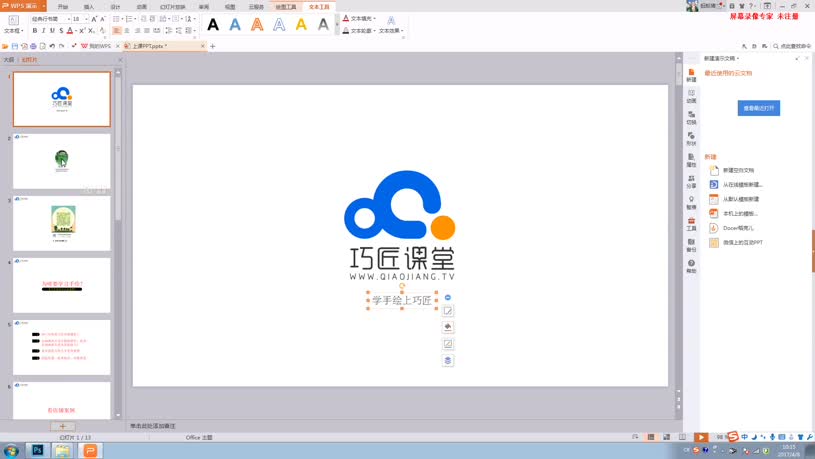Apply the black WordArt style
Image resolution: width=815 pixels, height=459 pixels.
(213, 24)
